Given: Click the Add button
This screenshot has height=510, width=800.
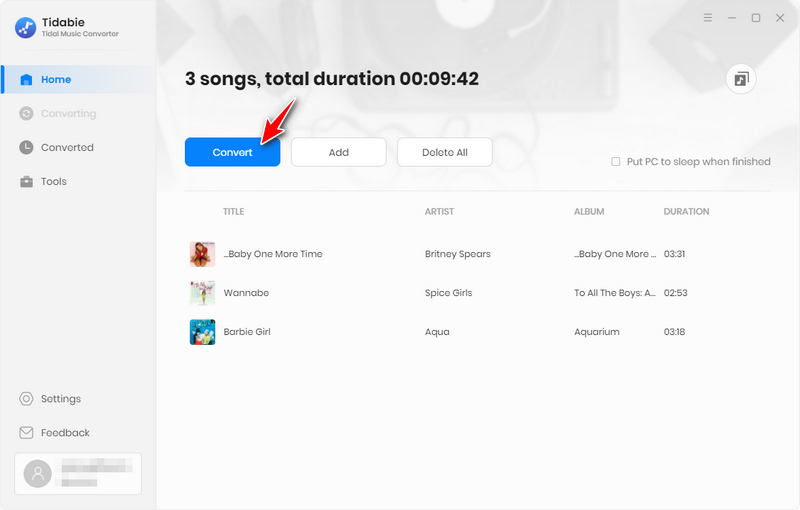Looking at the screenshot, I should coord(338,152).
